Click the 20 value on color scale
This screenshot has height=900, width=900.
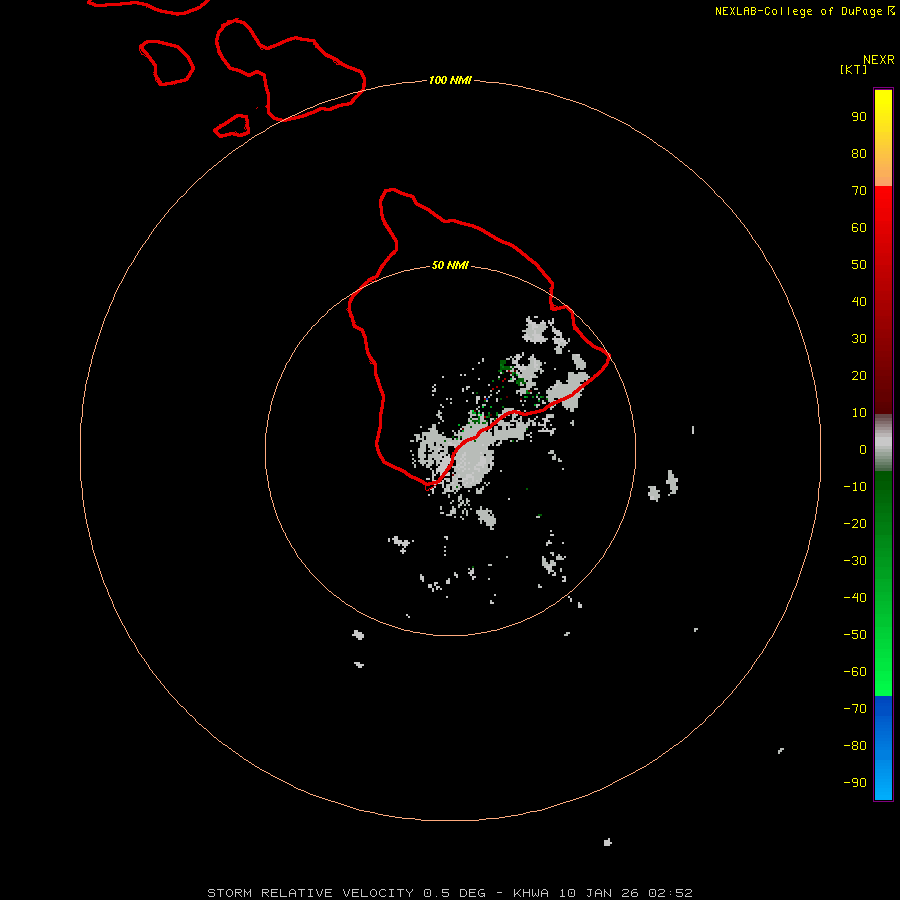tap(859, 375)
